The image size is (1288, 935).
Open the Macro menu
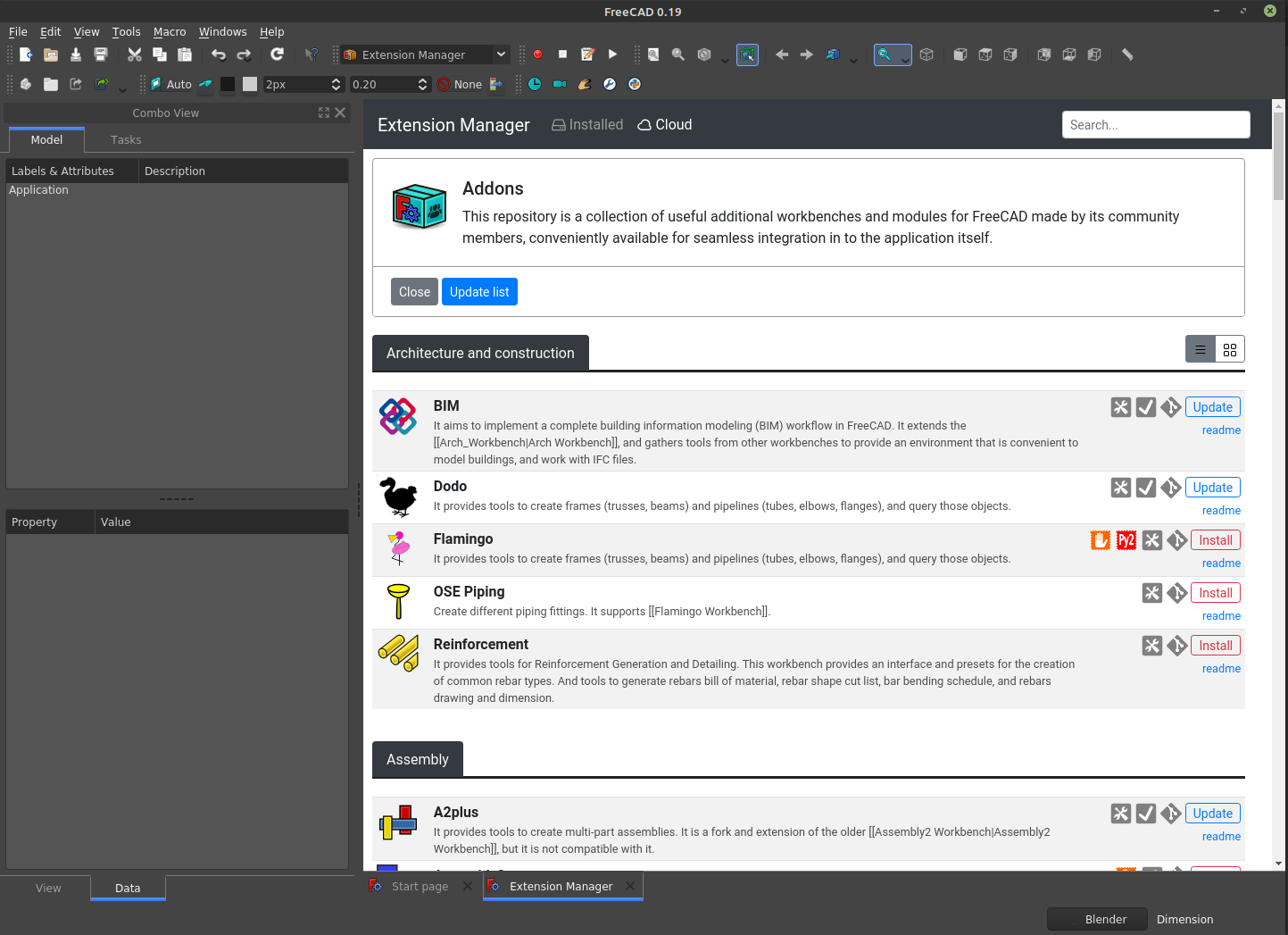tap(170, 31)
